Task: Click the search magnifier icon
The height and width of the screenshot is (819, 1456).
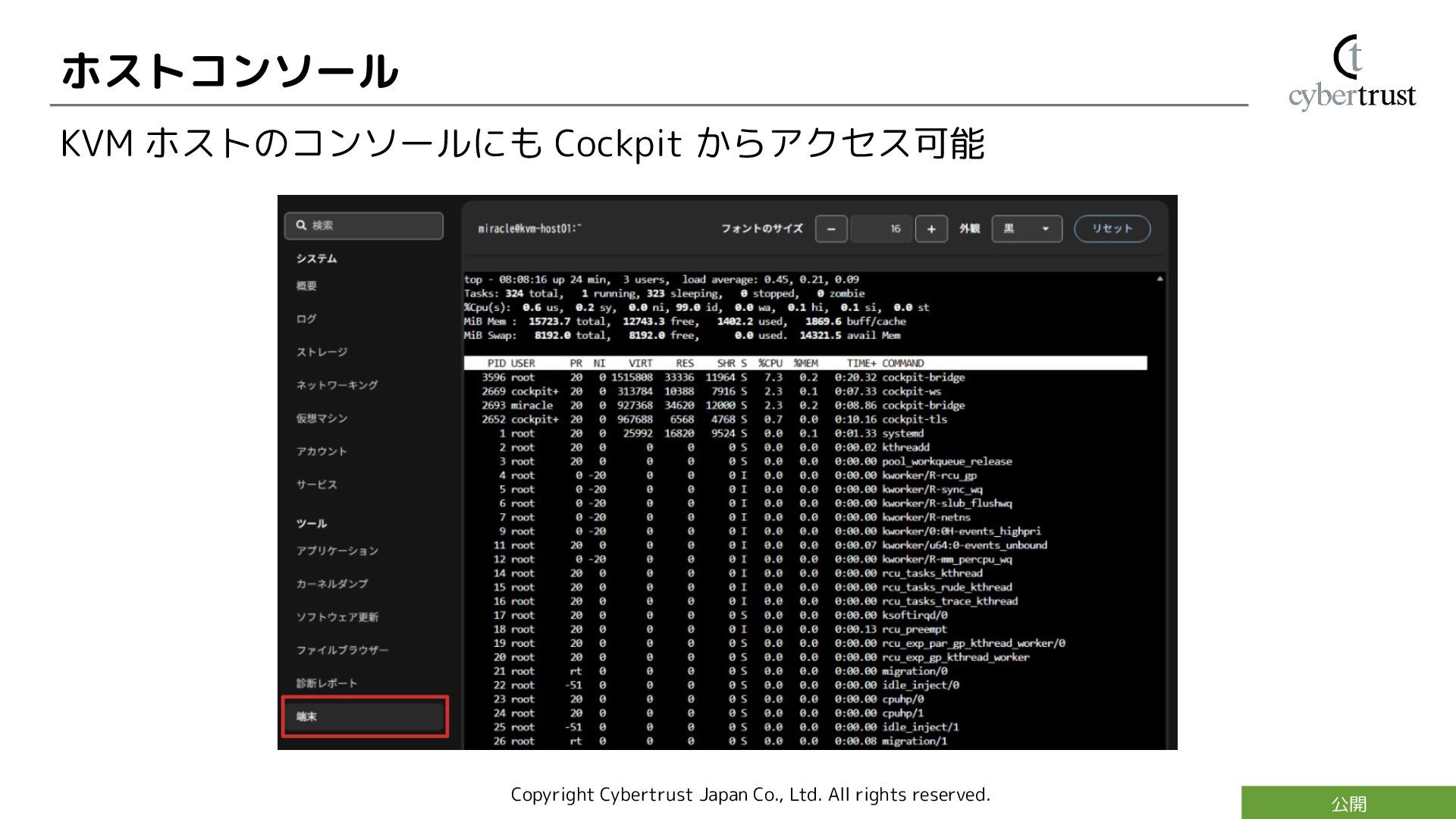Action: (x=301, y=225)
